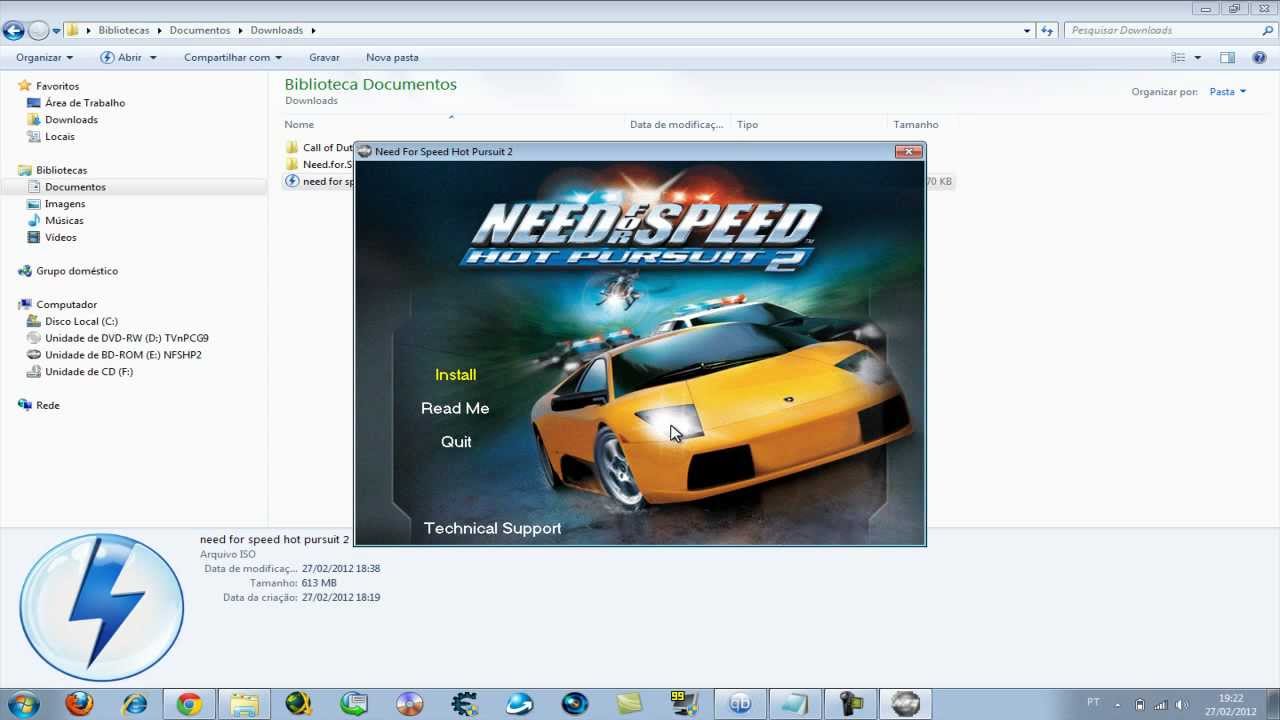This screenshot has height=720, width=1280.
Task: Switch to Google Chrome on the taskbar
Action: coord(189,704)
